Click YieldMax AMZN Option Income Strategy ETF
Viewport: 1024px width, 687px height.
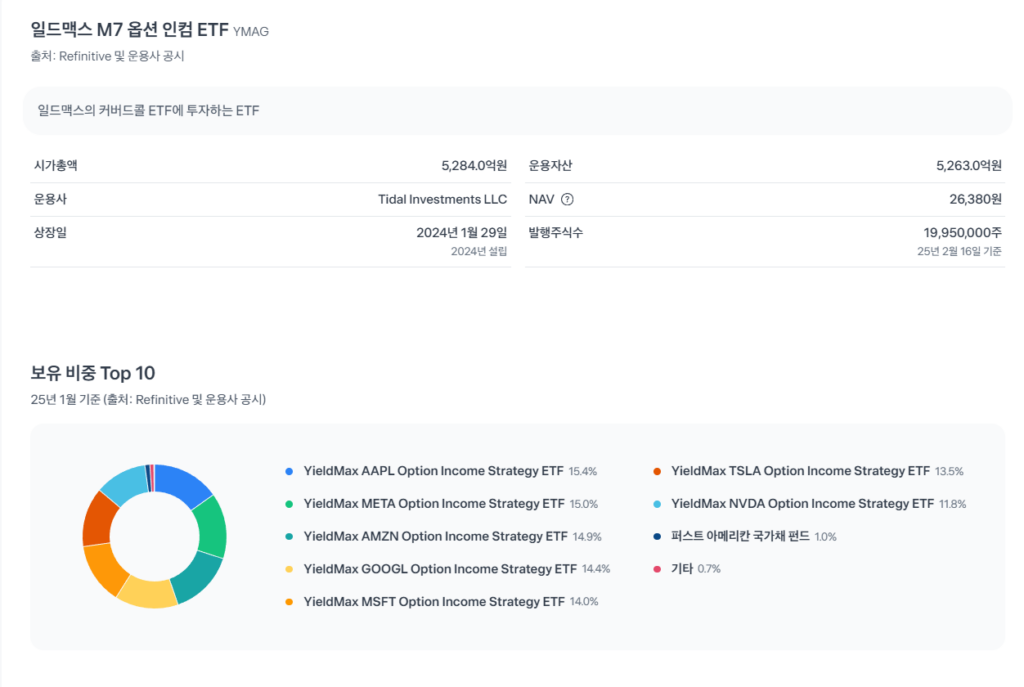click(436, 536)
